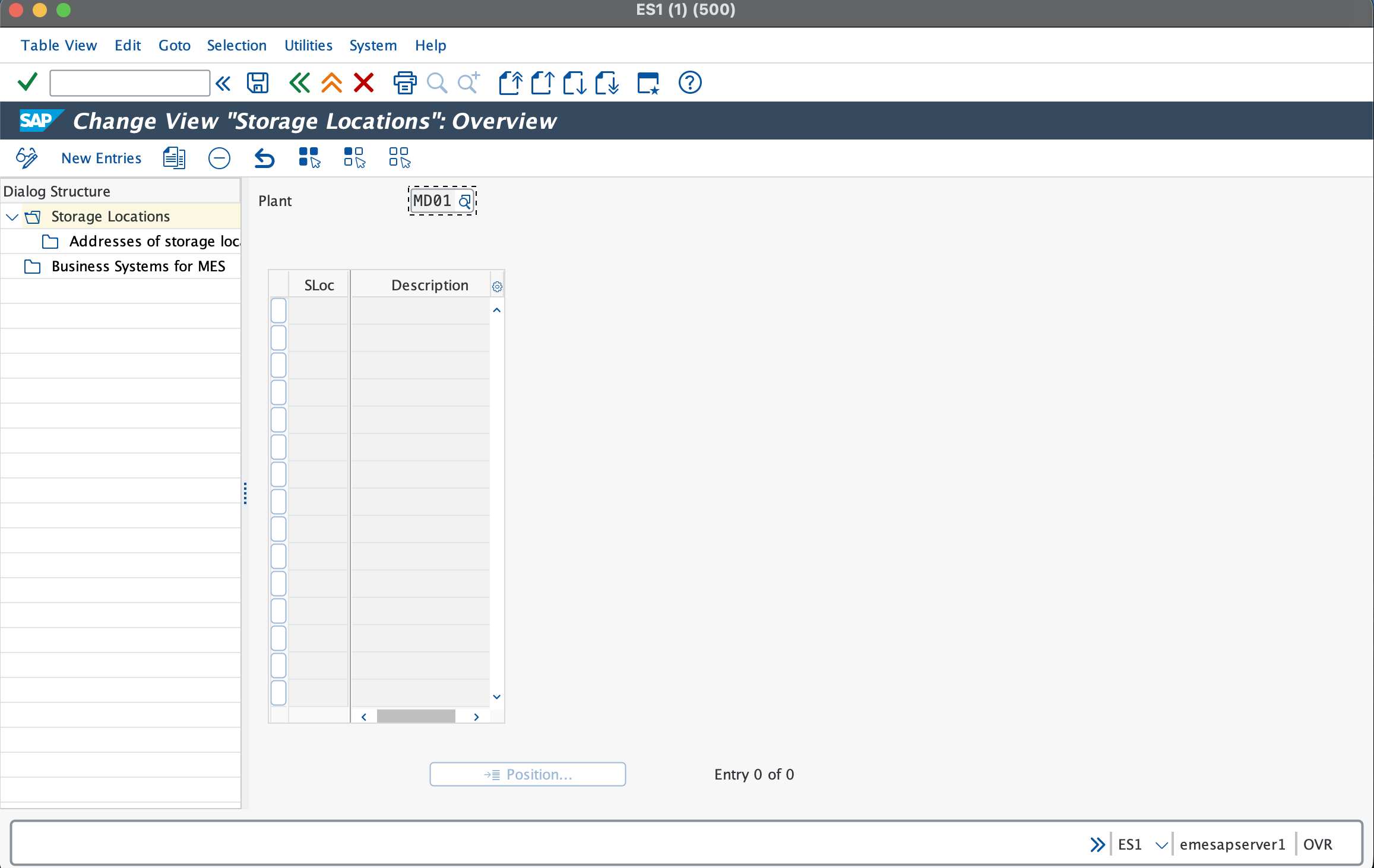Viewport: 1374px width, 868px height.
Task: Click the Description column header
Action: [x=420, y=286]
